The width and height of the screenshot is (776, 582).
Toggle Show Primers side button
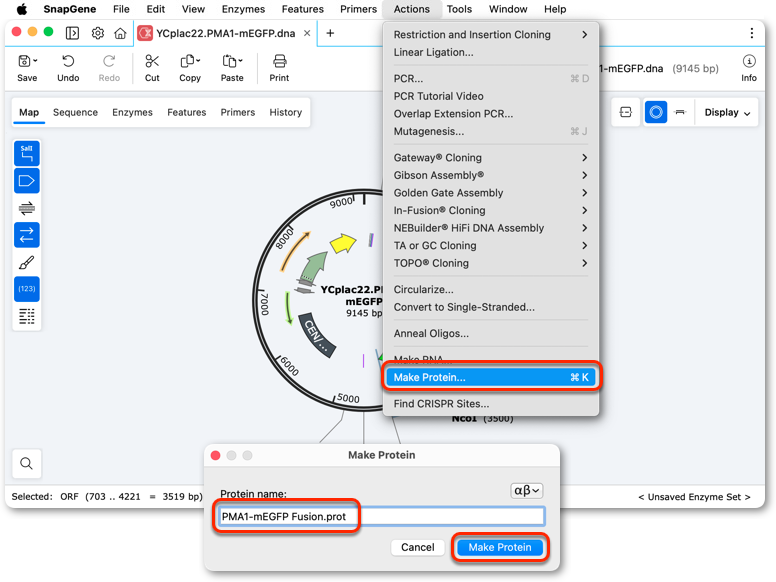27,208
